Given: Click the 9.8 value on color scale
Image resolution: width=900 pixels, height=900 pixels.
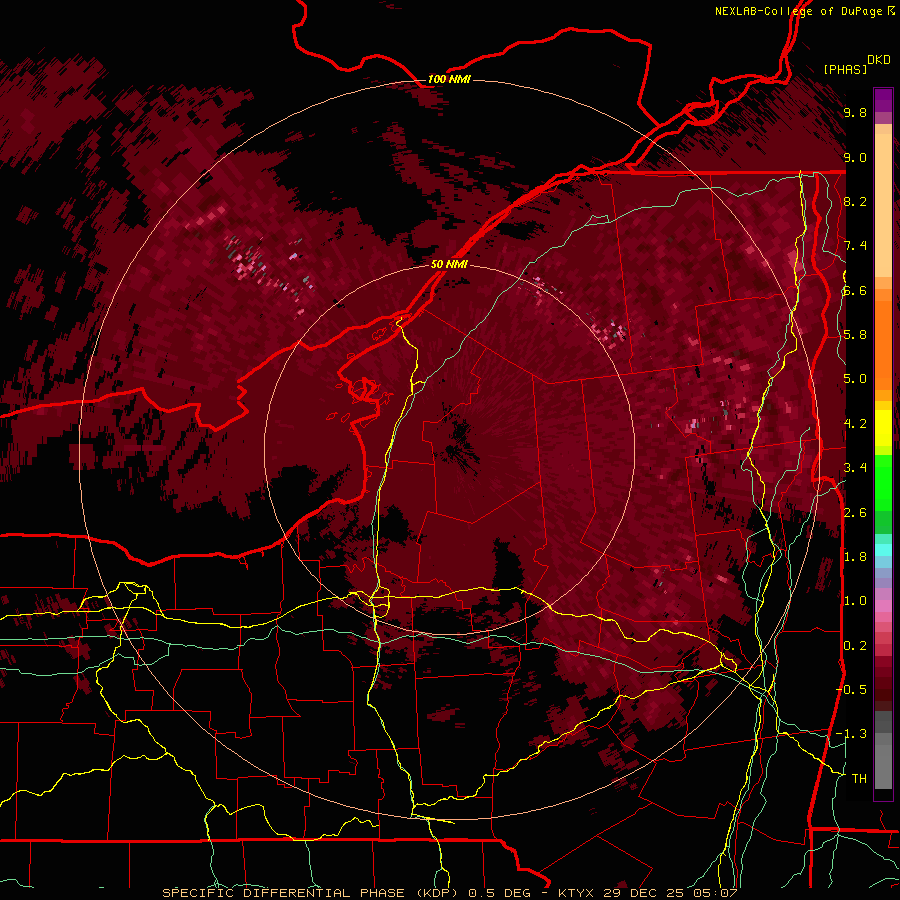Looking at the screenshot, I should click(855, 112).
